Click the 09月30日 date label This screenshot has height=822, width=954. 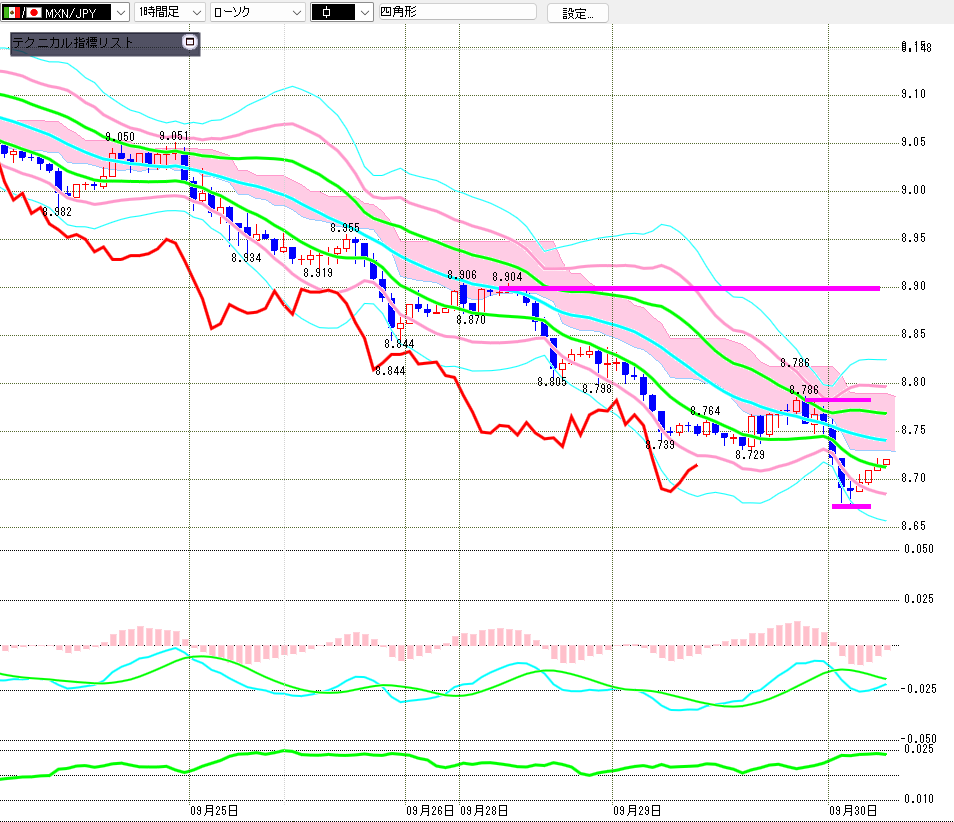(853, 810)
